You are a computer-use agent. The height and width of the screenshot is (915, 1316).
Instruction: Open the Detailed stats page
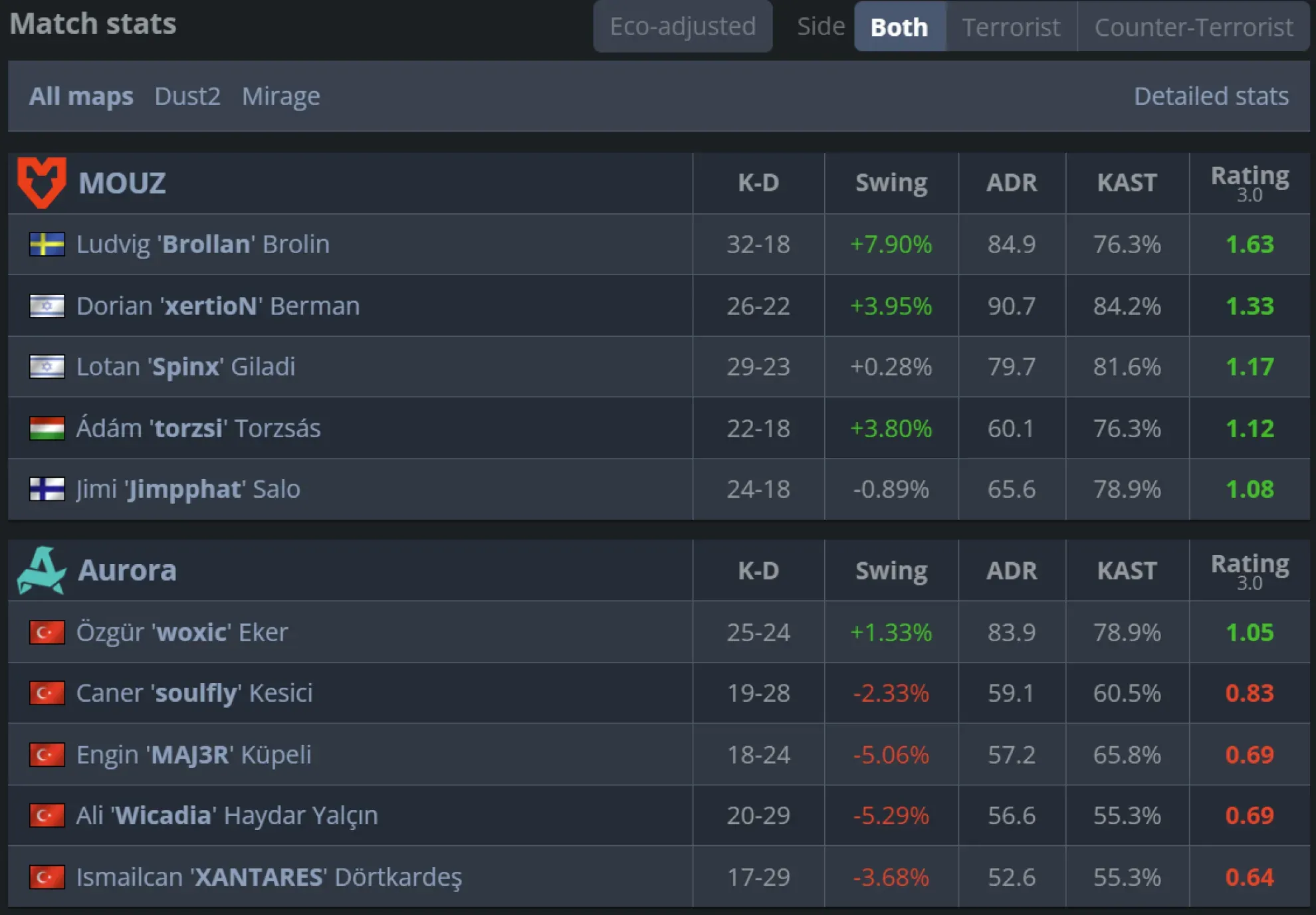[1211, 96]
